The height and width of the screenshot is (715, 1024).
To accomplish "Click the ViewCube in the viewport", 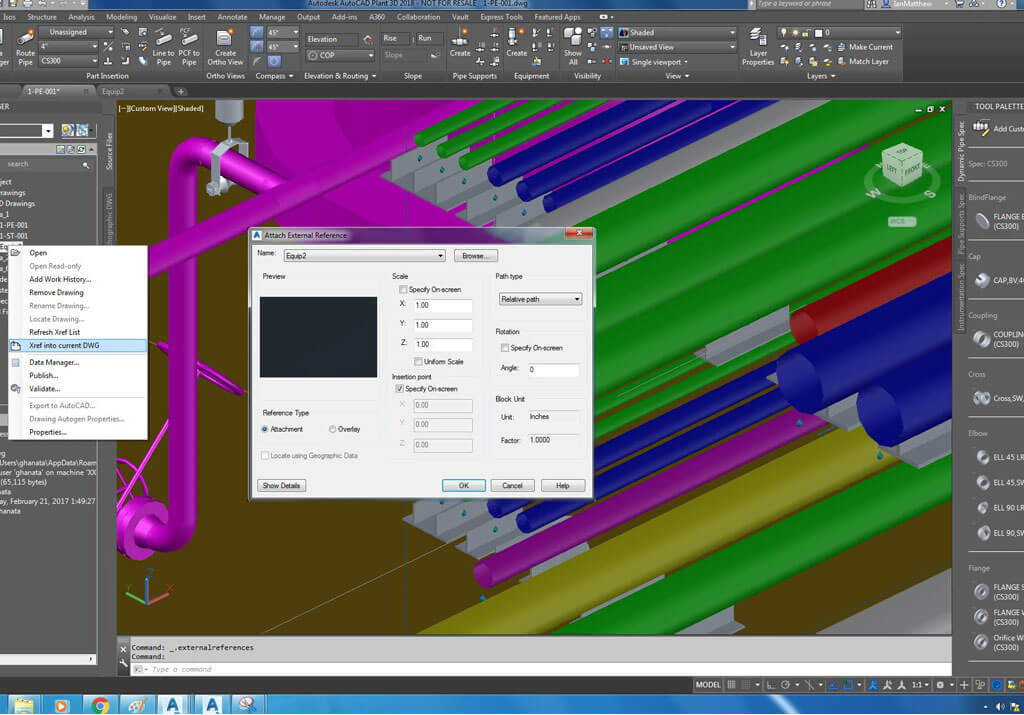I will click(x=902, y=167).
